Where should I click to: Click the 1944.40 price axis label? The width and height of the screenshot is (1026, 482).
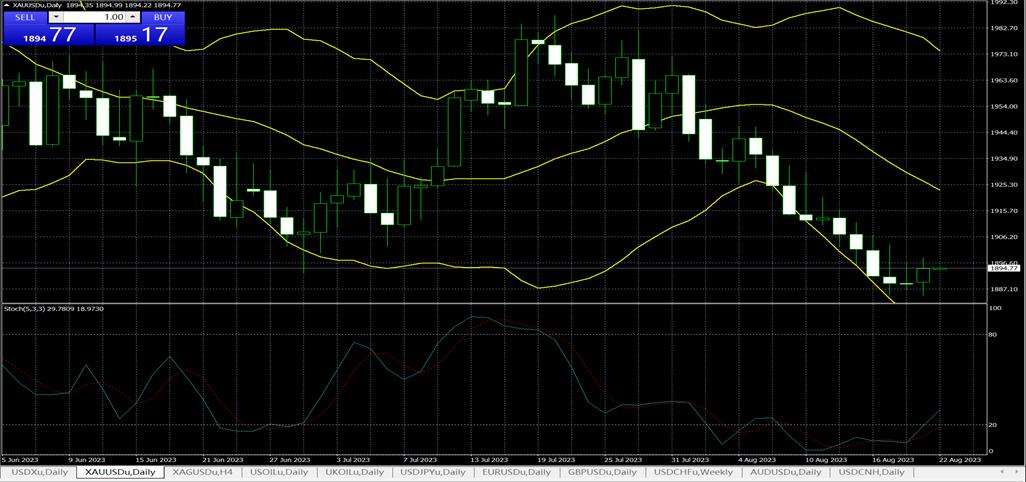click(x=1002, y=133)
